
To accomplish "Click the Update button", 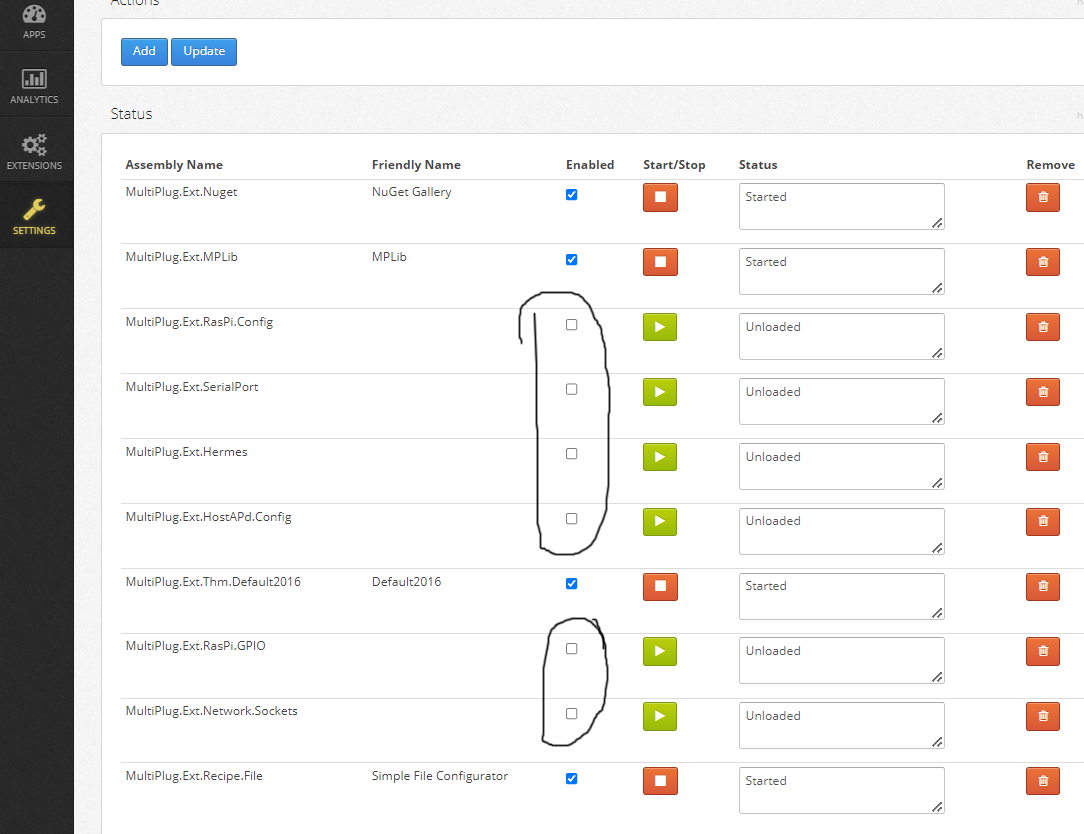I will [x=203, y=51].
